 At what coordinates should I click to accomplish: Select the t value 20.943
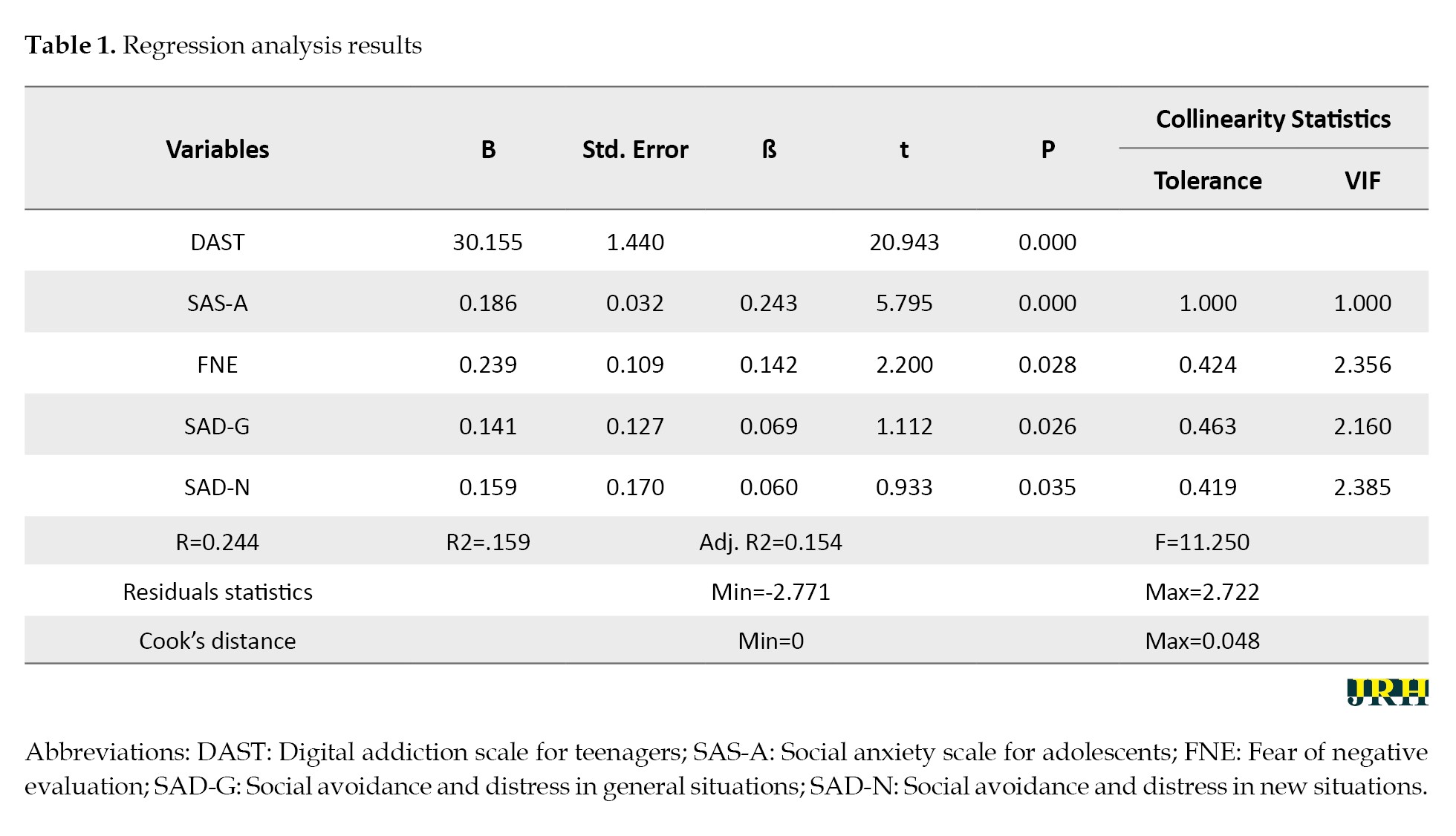point(904,242)
